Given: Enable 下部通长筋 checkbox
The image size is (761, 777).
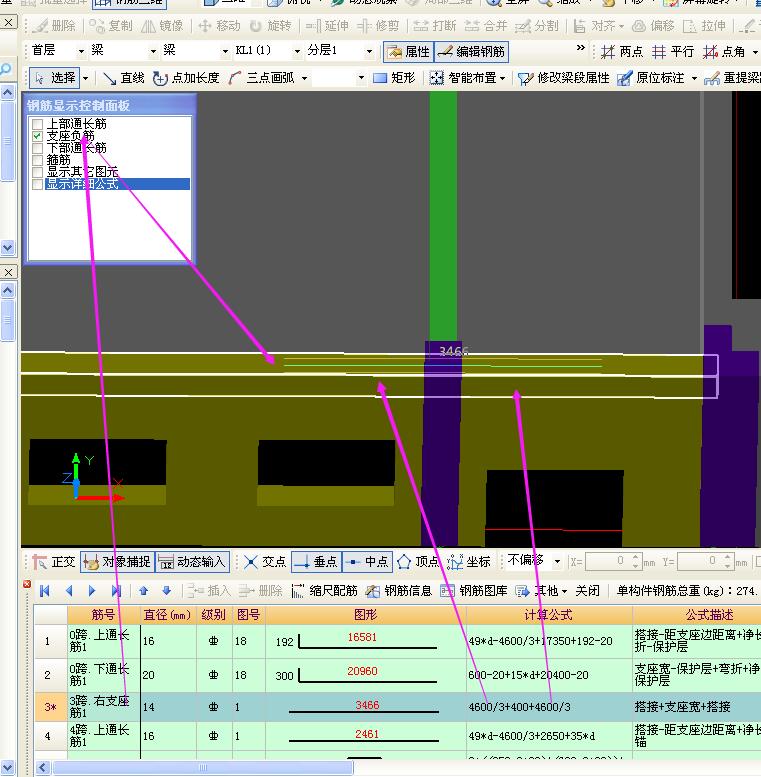Looking at the screenshot, I should (37, 148).
